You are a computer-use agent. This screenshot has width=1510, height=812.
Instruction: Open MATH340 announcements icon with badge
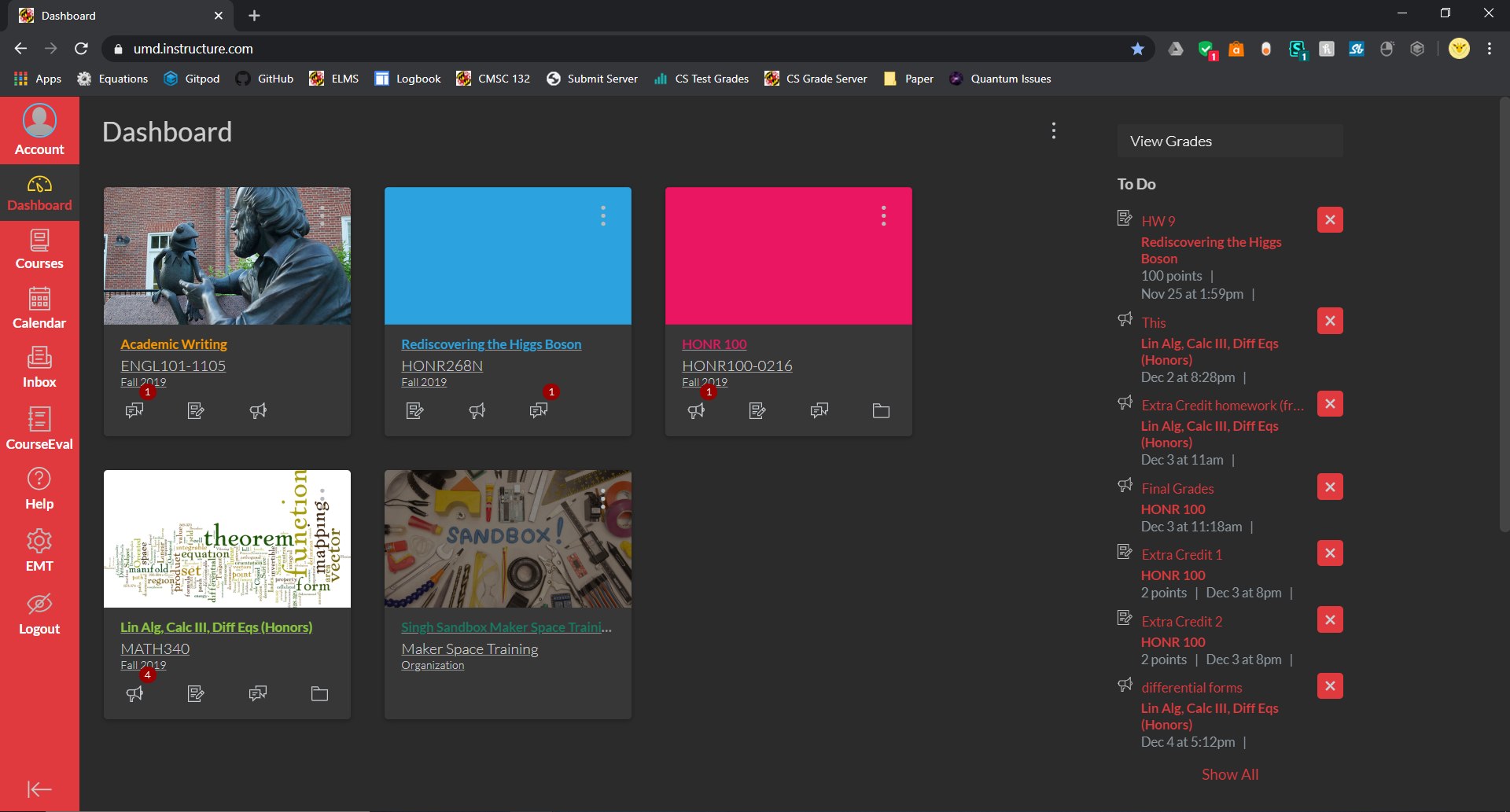point(134,693)
